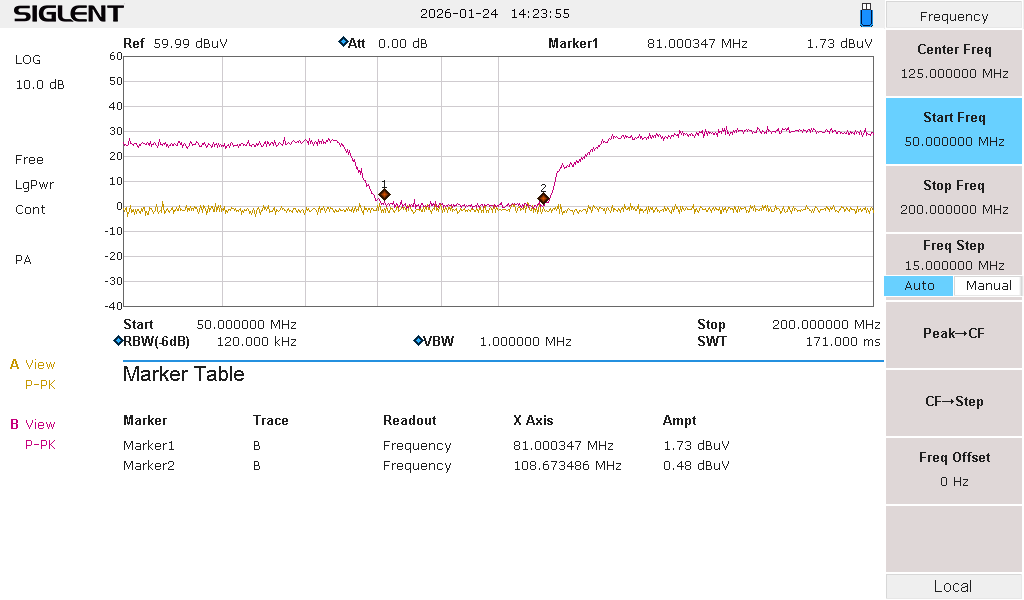
Task: Click 0.48 dBuV amplitude cell
Action: (x=696, y=466)
